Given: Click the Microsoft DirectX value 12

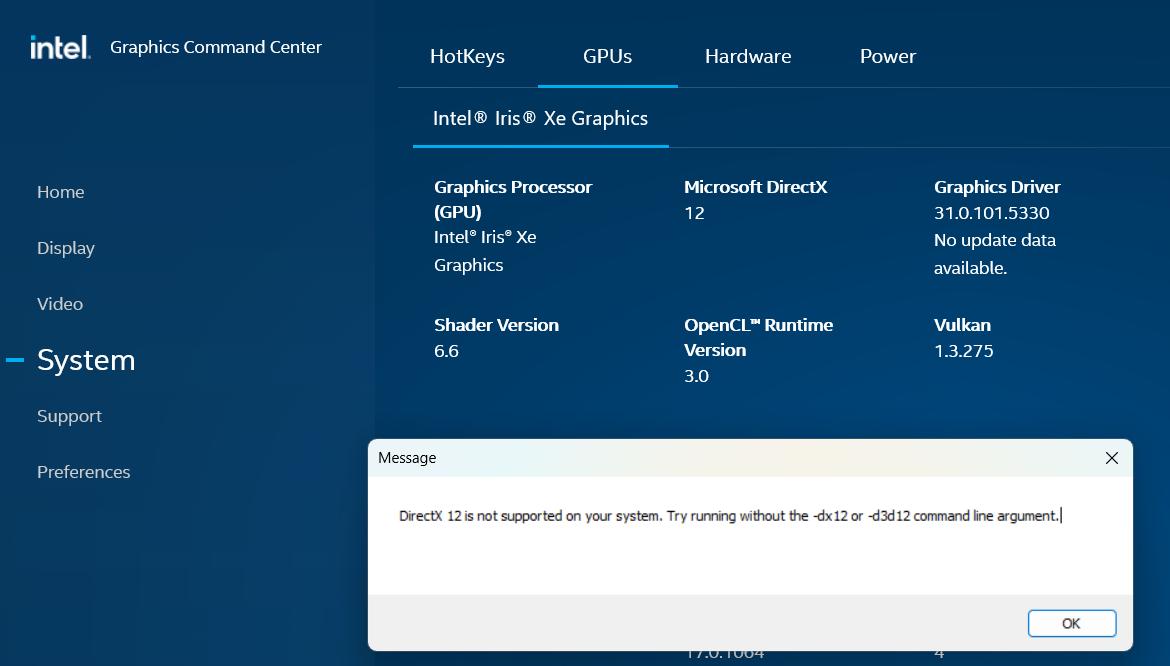Looking at the screenshot, I should [x=694, y=213].
